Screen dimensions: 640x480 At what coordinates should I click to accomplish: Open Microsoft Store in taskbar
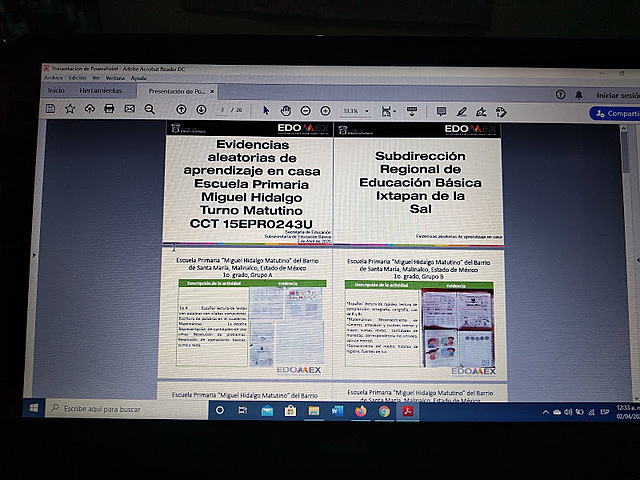pos(290,411)
